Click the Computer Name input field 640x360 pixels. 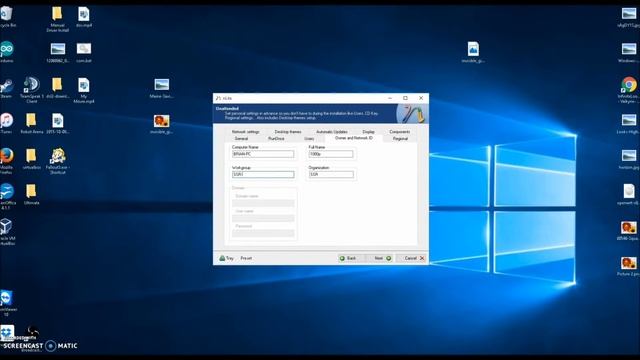tap(263, 154)
